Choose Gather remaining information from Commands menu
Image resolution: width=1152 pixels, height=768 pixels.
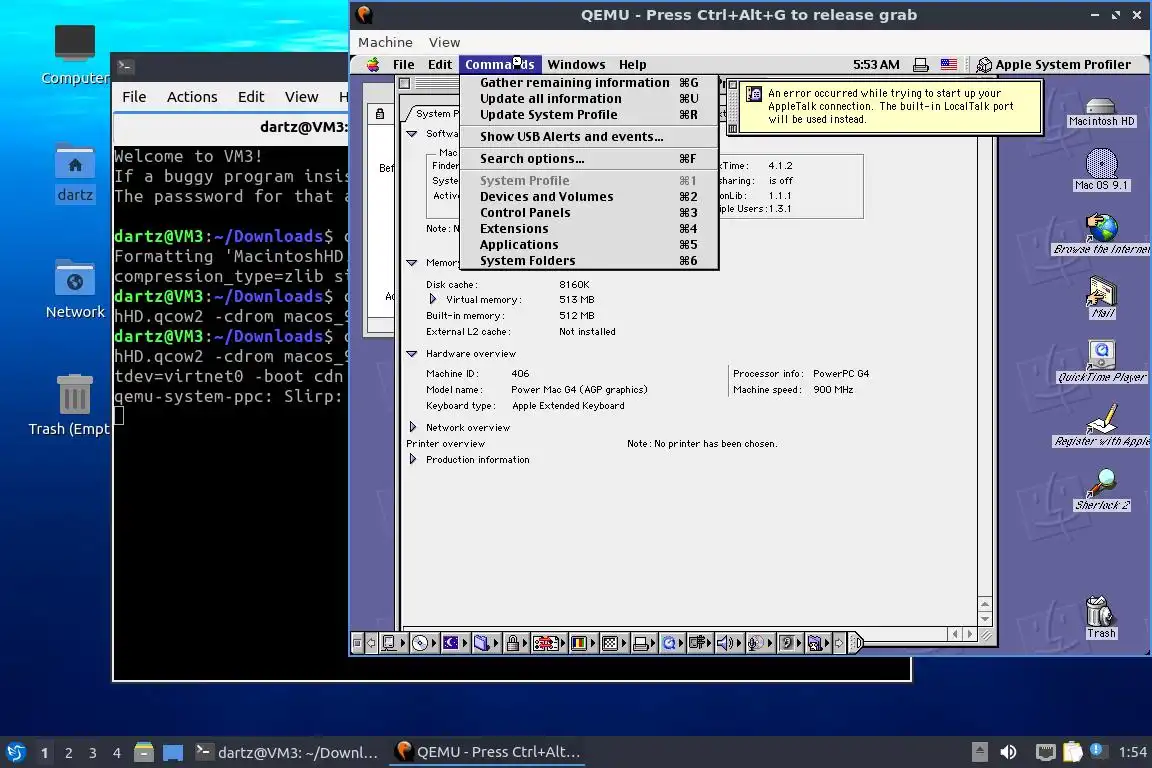[x=588, y=82]
